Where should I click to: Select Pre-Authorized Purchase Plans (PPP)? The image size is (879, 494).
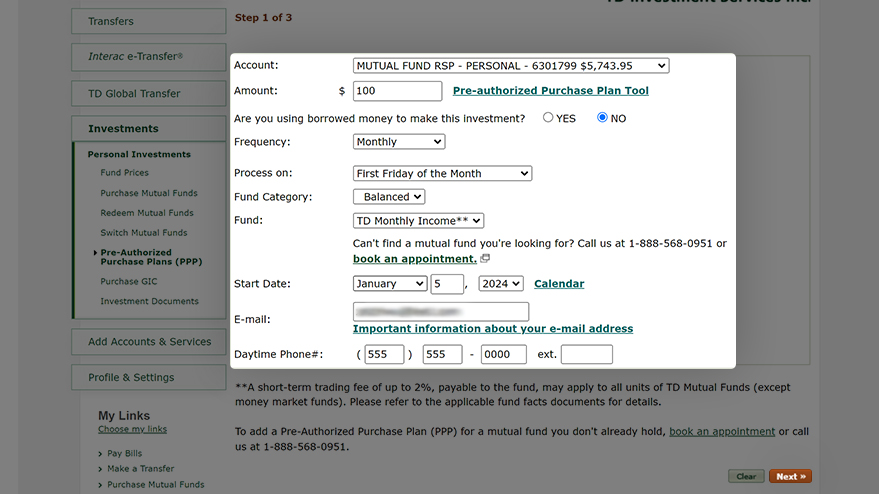coord(151,257)
